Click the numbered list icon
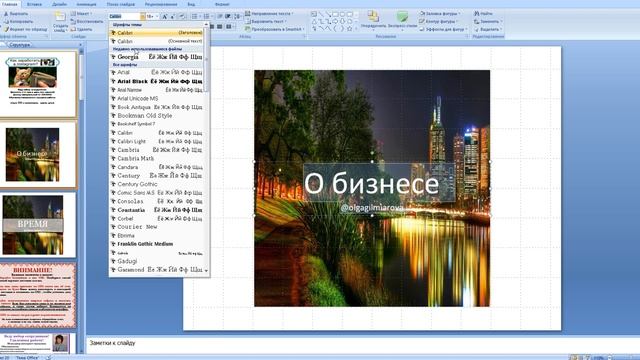This screenshot has height=360, width=640. (208, 16)
